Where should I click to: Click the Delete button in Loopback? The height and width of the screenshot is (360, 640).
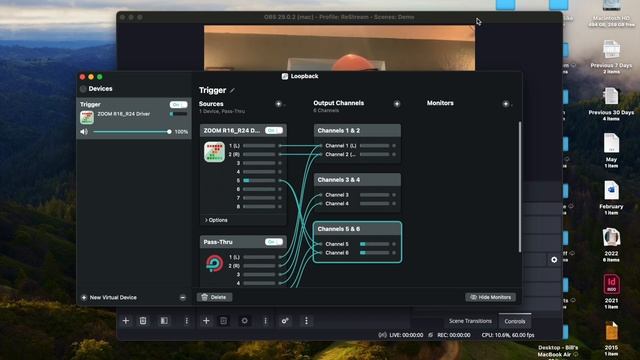(x=214, y=297)
